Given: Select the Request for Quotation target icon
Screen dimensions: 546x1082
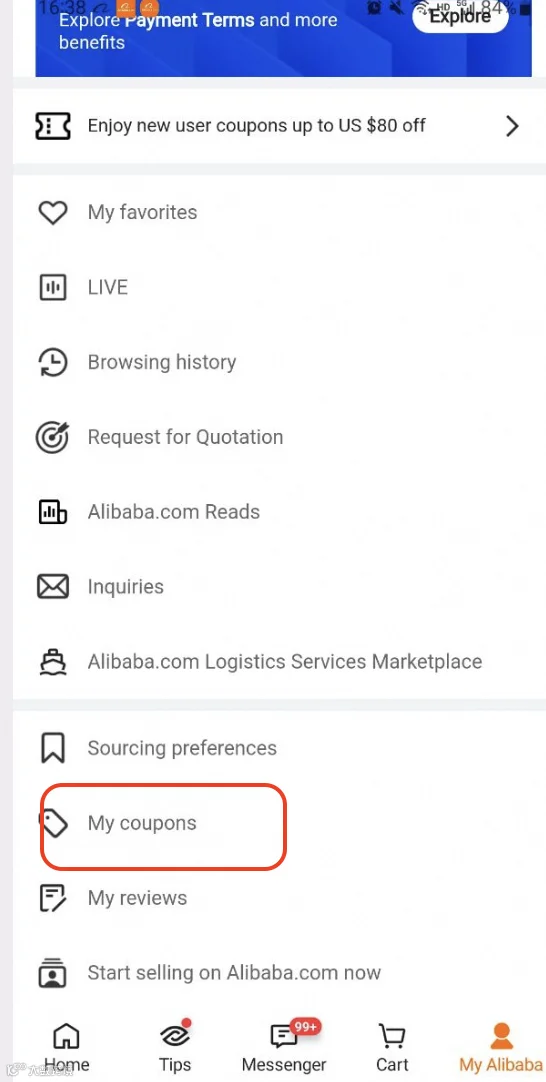Looking at the screenshot, I should (52, 437).
